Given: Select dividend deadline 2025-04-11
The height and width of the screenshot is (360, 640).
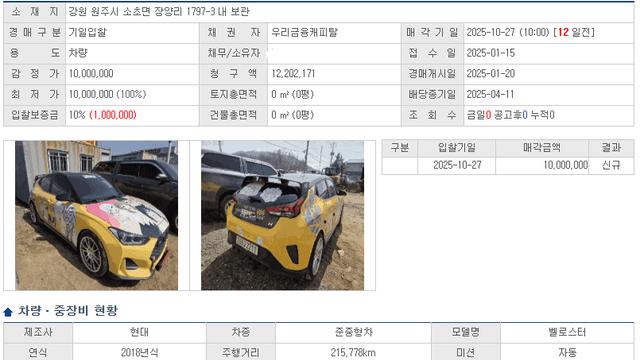Looking at the screenshot, I should pos(490,94).
